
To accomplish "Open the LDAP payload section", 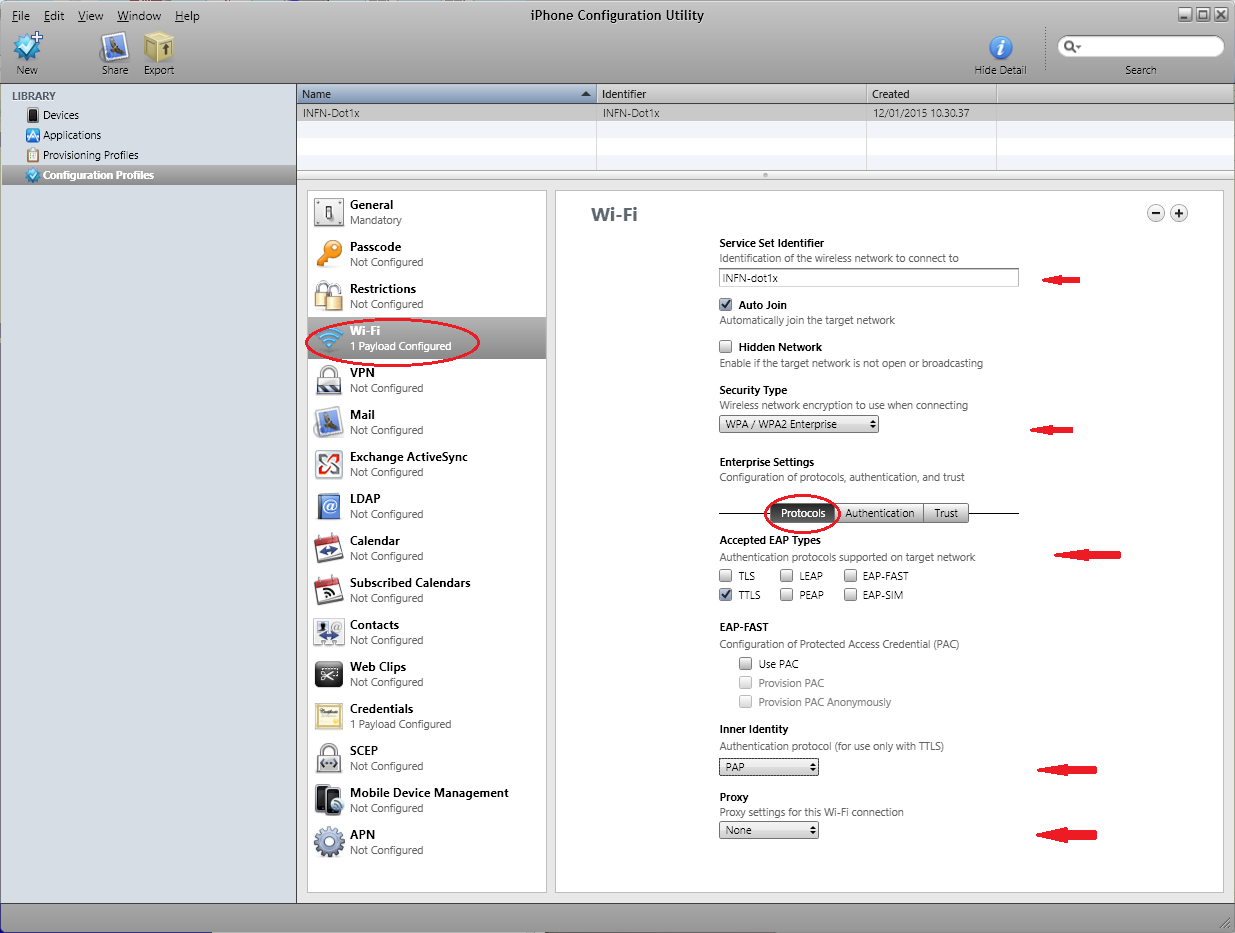I will (427, 506).
